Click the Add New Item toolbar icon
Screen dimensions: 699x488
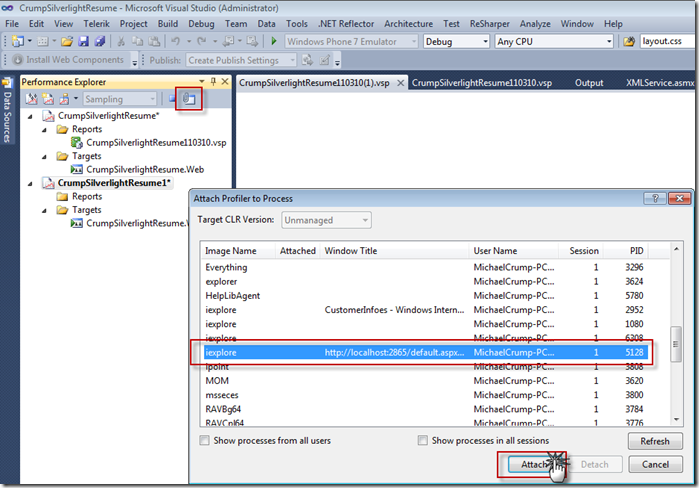pyautogui.click(x=43, y=41)
